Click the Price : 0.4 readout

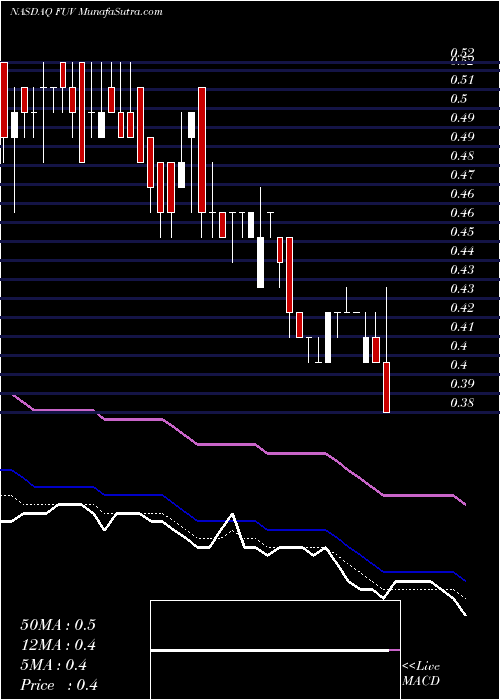(x=59, y=685)
